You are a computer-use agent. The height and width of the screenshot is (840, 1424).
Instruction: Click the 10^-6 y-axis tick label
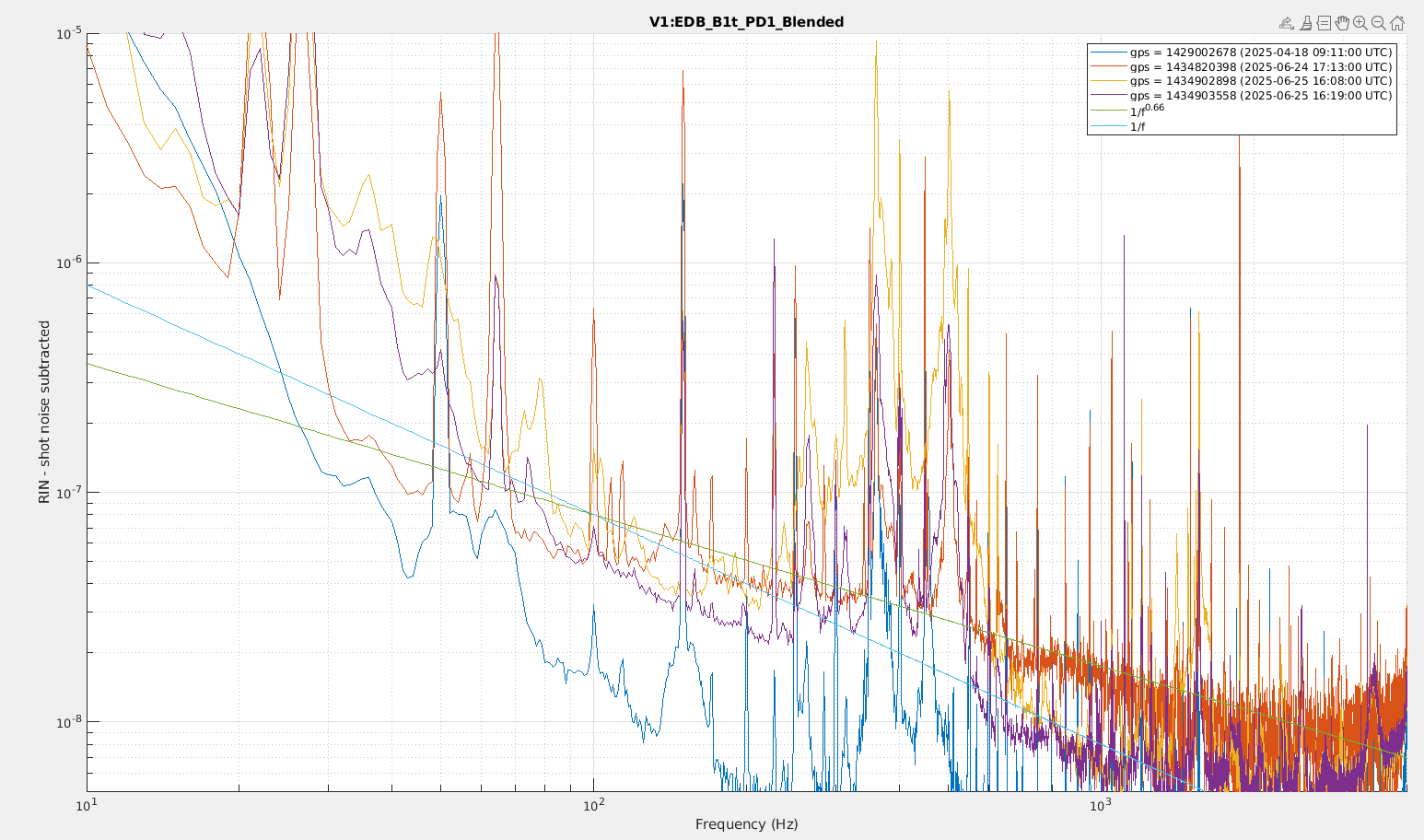[x=70, y=263]
